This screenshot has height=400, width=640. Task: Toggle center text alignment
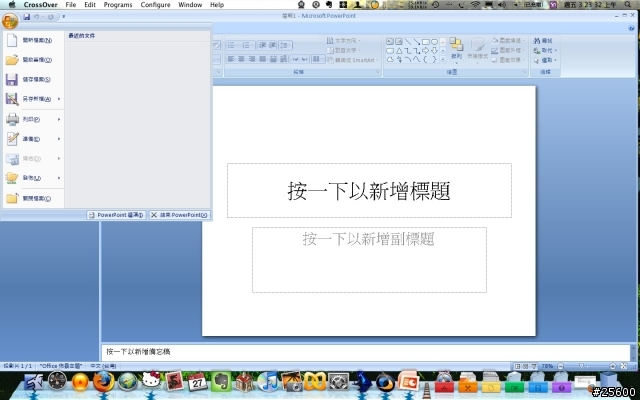point(241,59)
